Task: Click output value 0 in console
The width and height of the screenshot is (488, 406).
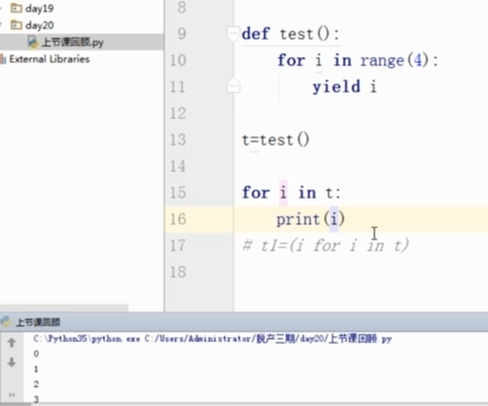Action: pyautogui.click(x=36, y=354)
